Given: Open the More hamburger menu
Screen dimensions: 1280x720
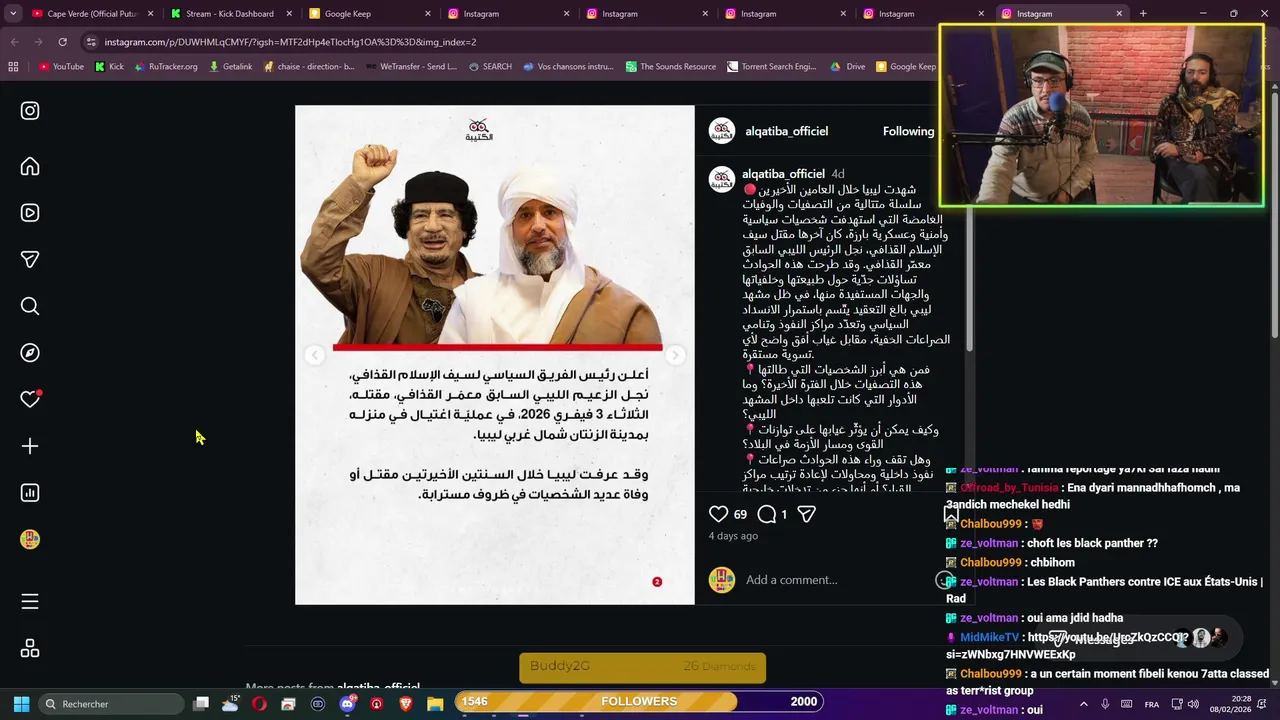Looking at the screenshot, I should point(30,601).
